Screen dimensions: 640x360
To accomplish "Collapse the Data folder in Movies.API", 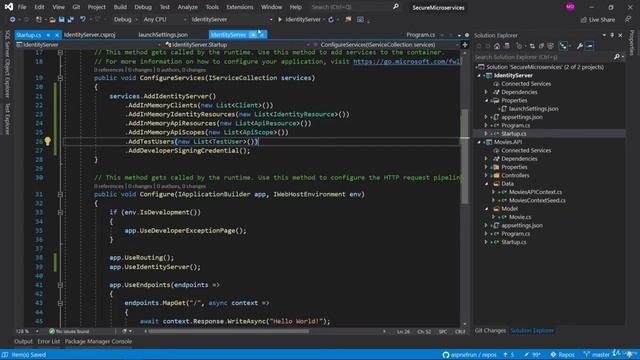I will (486, 184).
